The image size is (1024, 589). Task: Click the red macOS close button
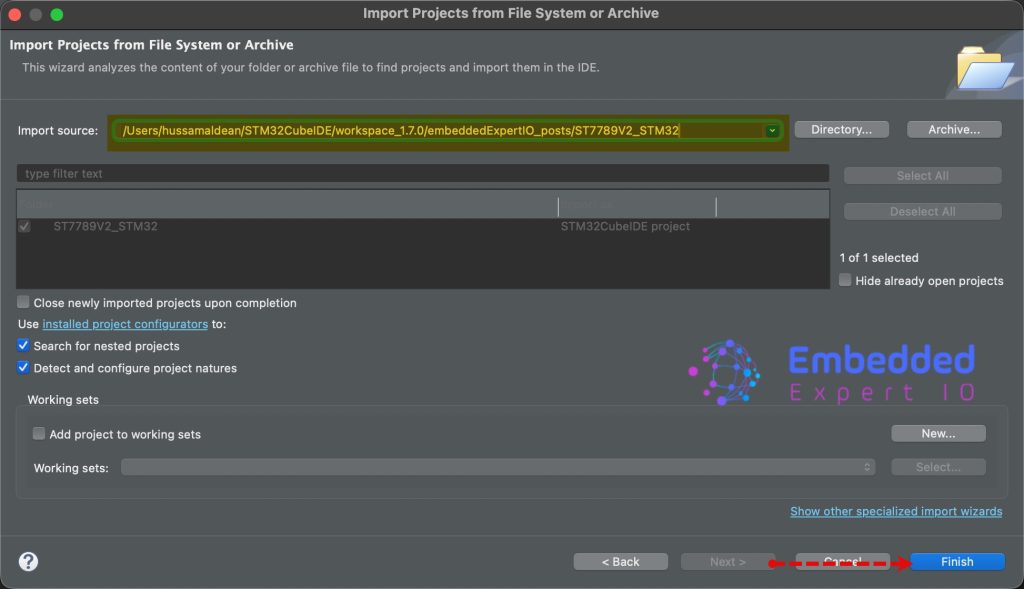click(x=15, y=14)
